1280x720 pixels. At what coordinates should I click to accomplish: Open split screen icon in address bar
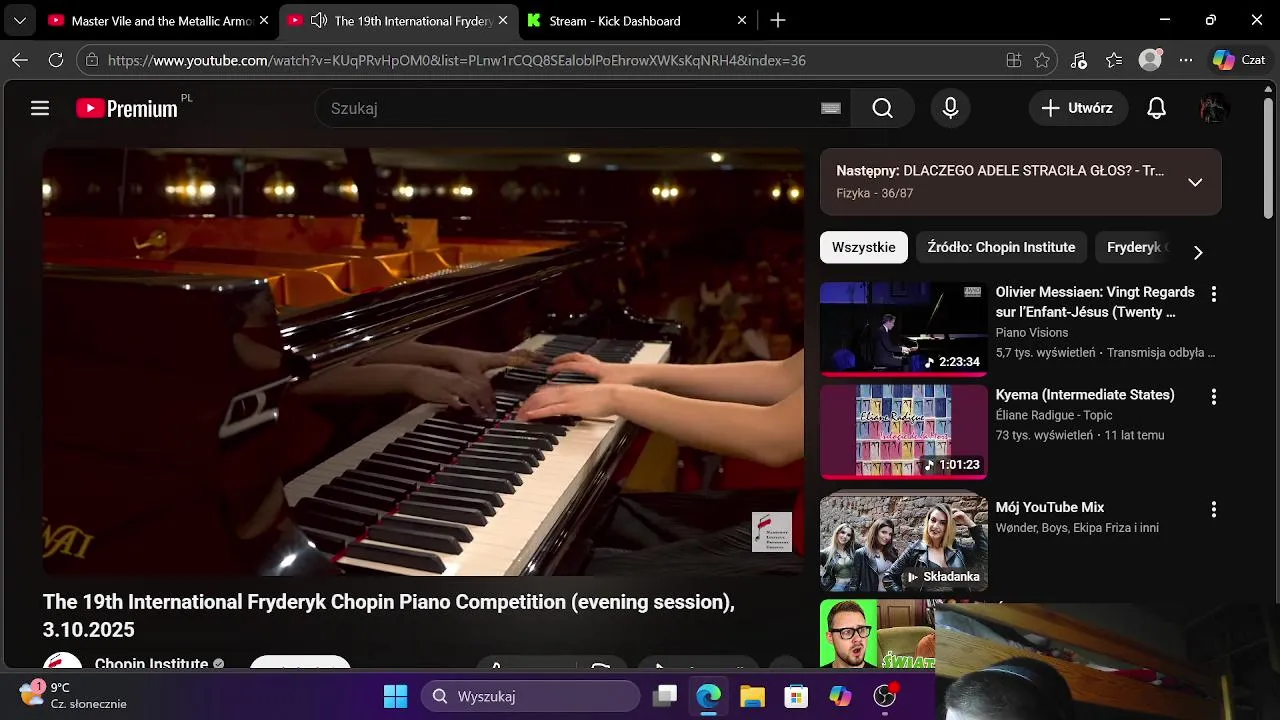point(1014,60)
